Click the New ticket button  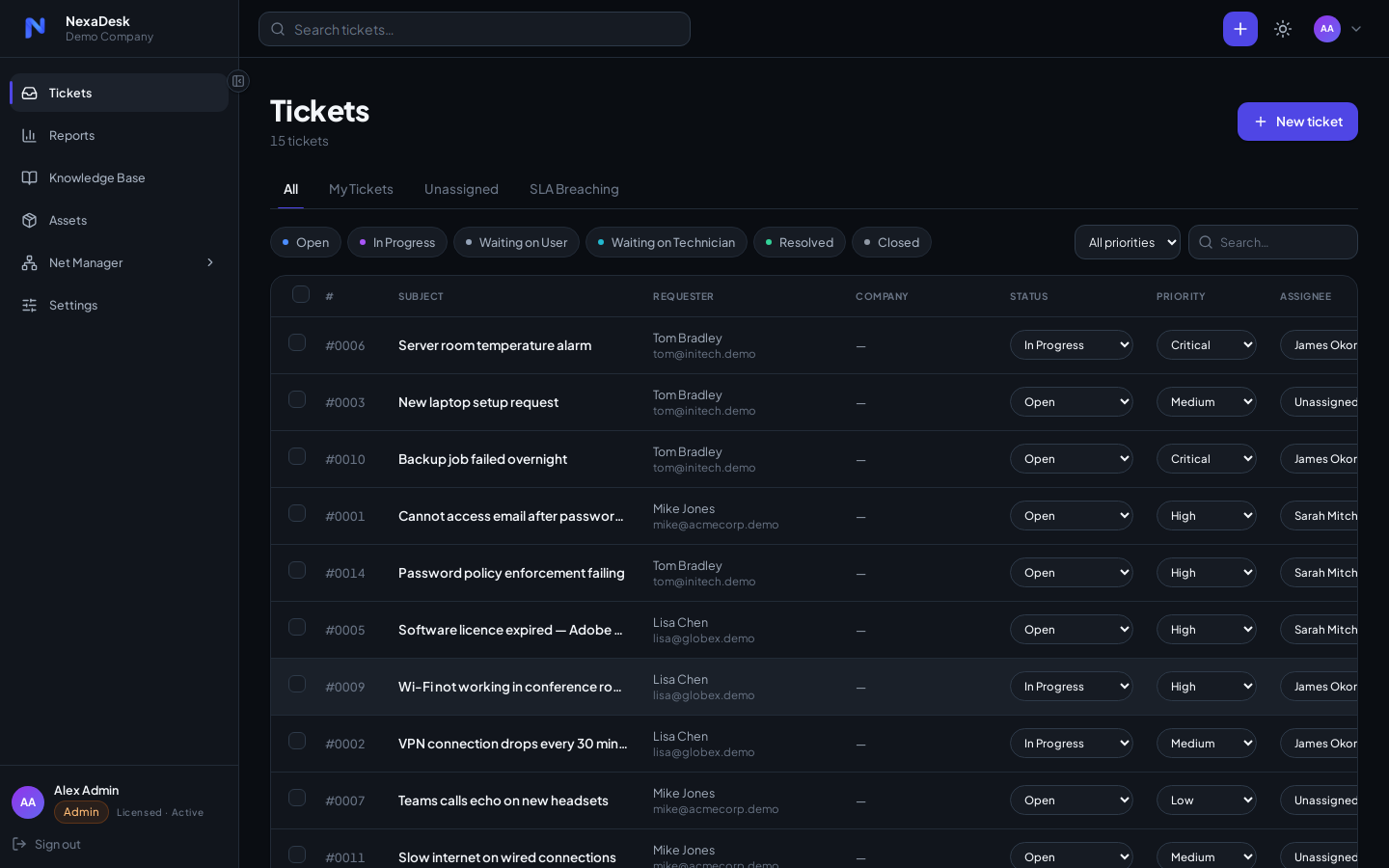click(1297, 122)
